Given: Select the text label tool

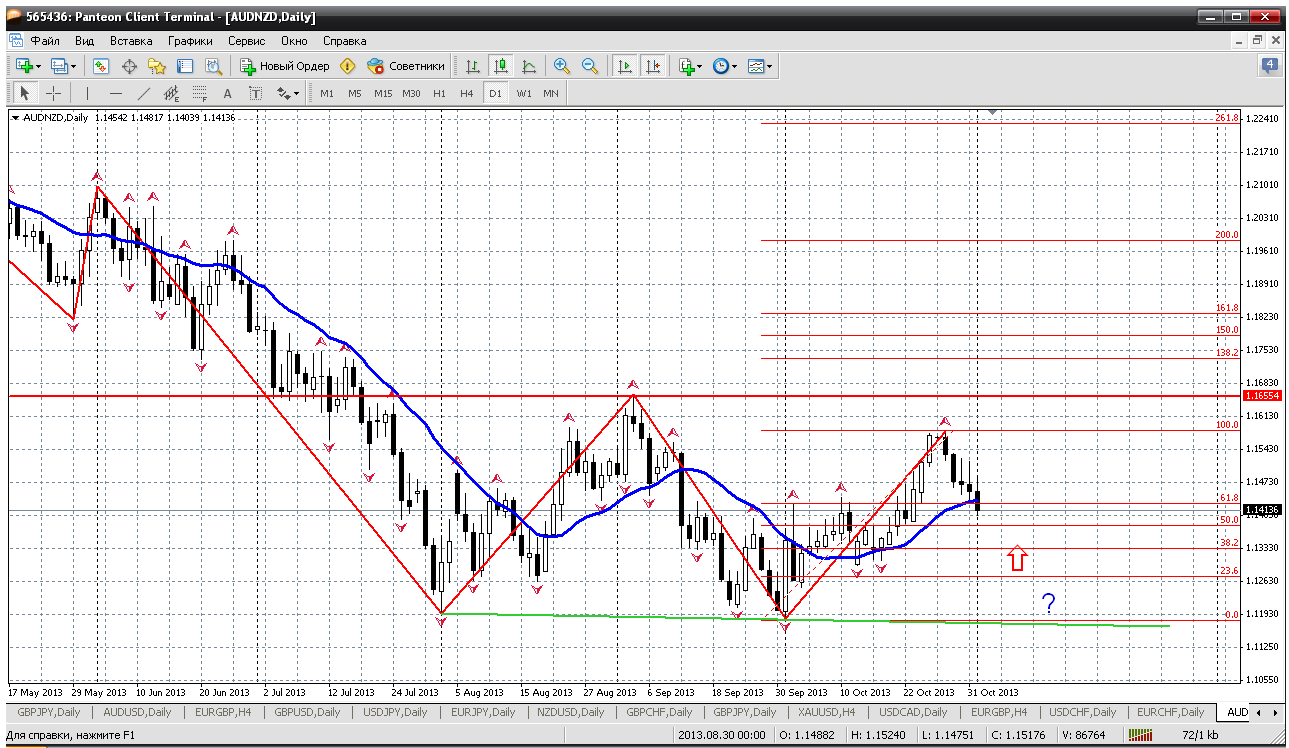Looking at the screenshot, I should (255, 93).
